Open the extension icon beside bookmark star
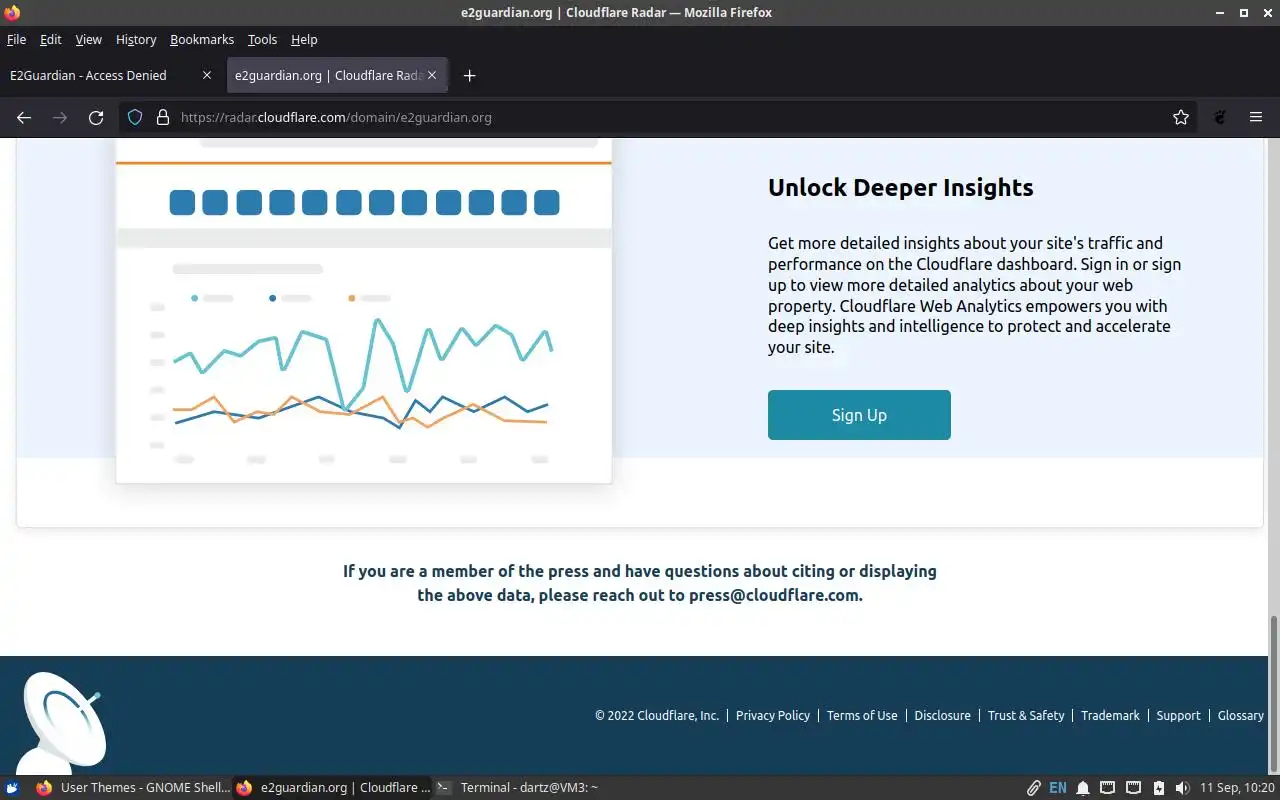Viewport: 1280px width, 800px height. [x=1220, y=117]
